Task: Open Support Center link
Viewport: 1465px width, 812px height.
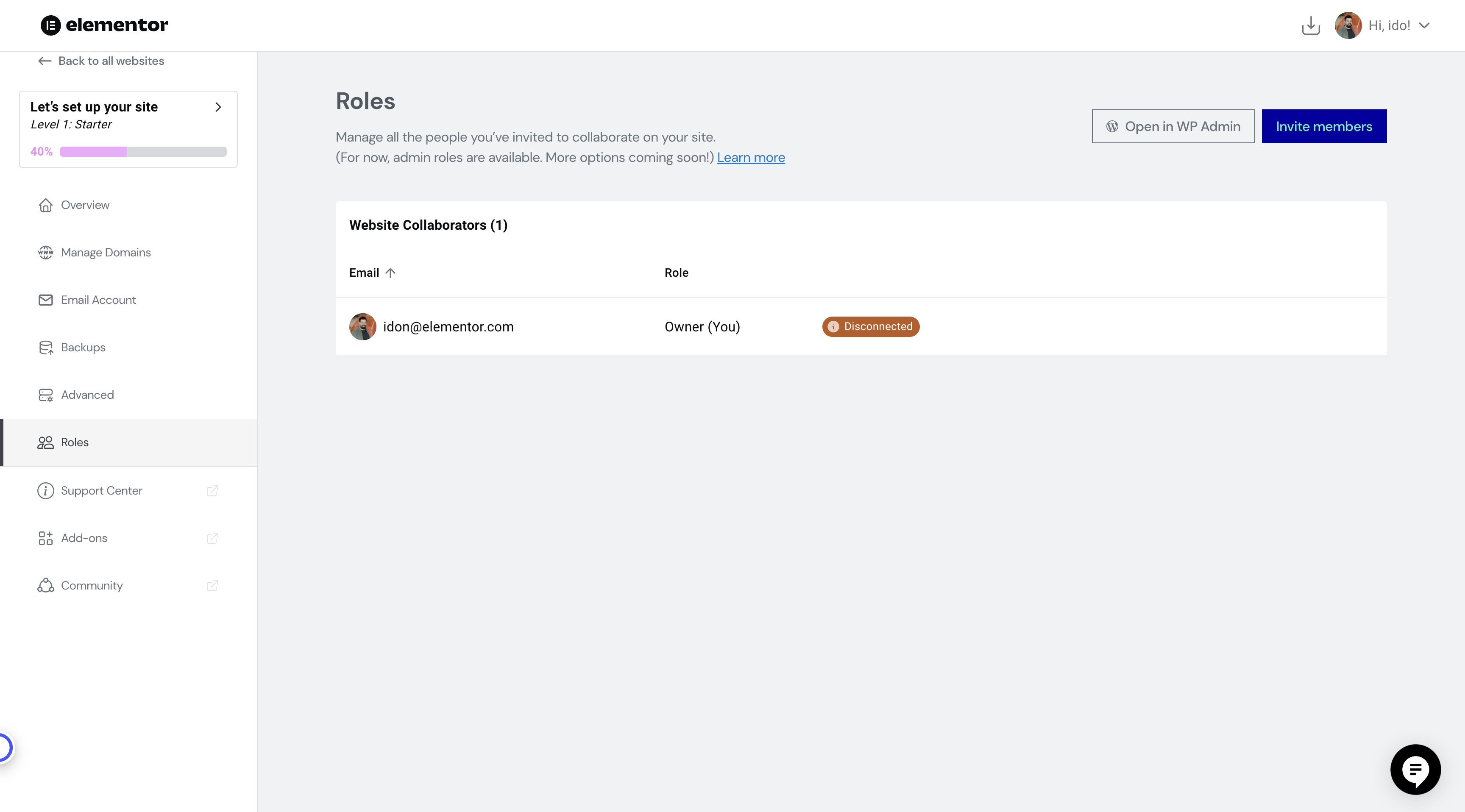Action: click(128, 490)
